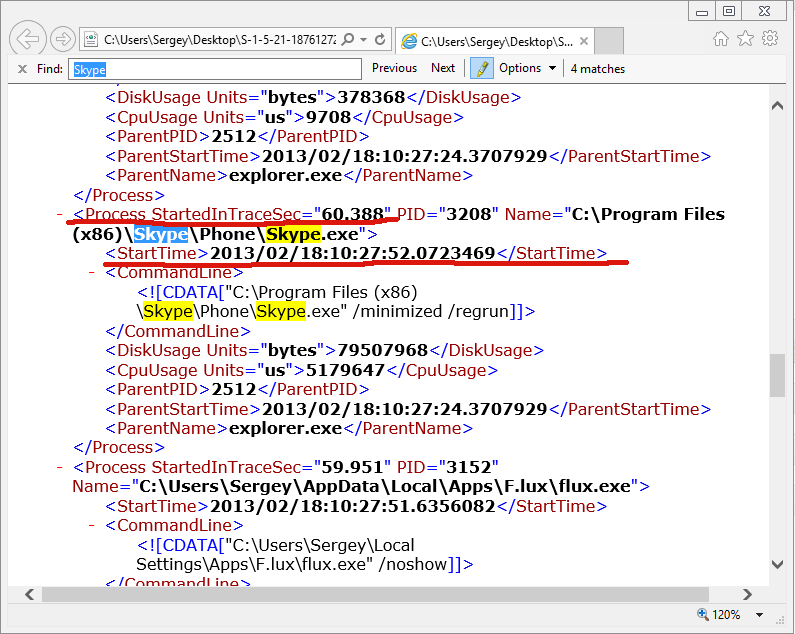This screenshot has height=634, width=795.
Task: Click the CpuUsage value 9708
Action: (329, 118)
